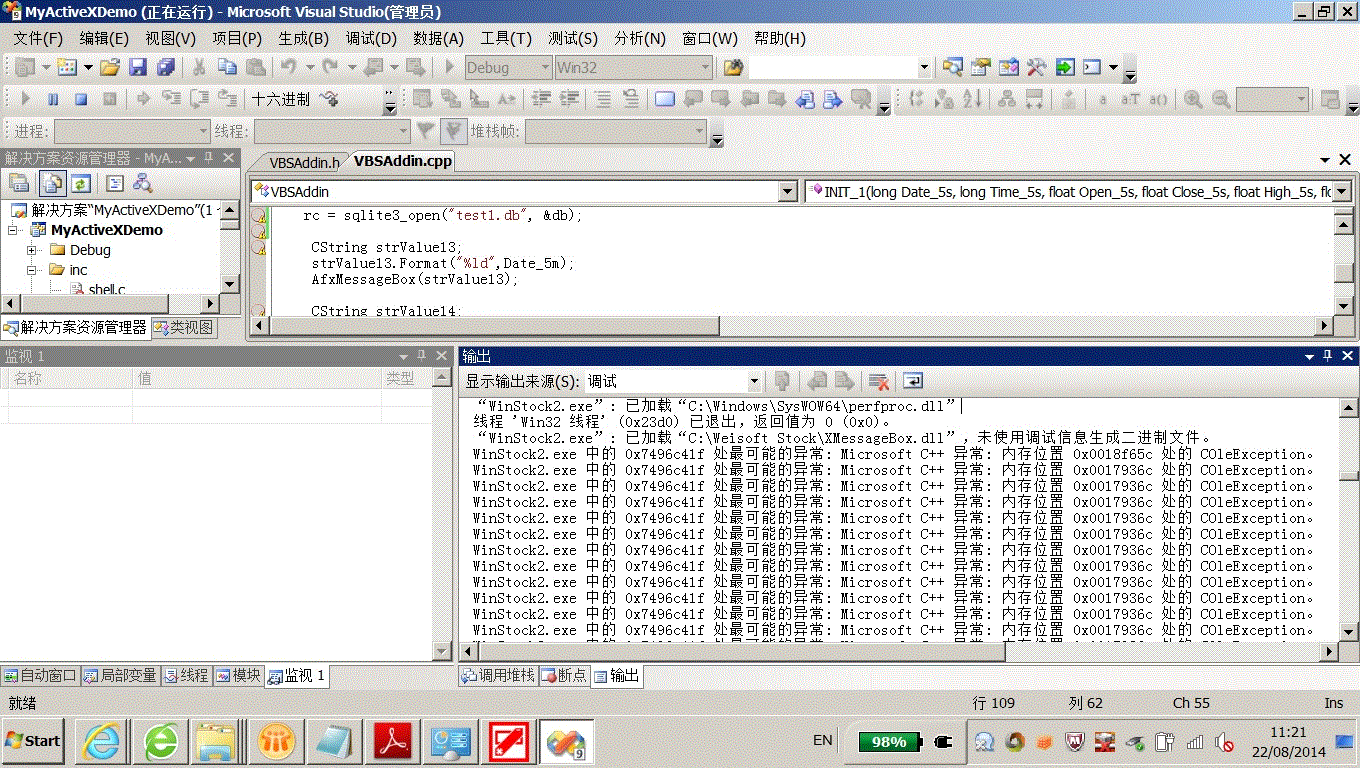Clear all output with the red X icon
The width and height of the screenshot is (1360, 768).
879,381
